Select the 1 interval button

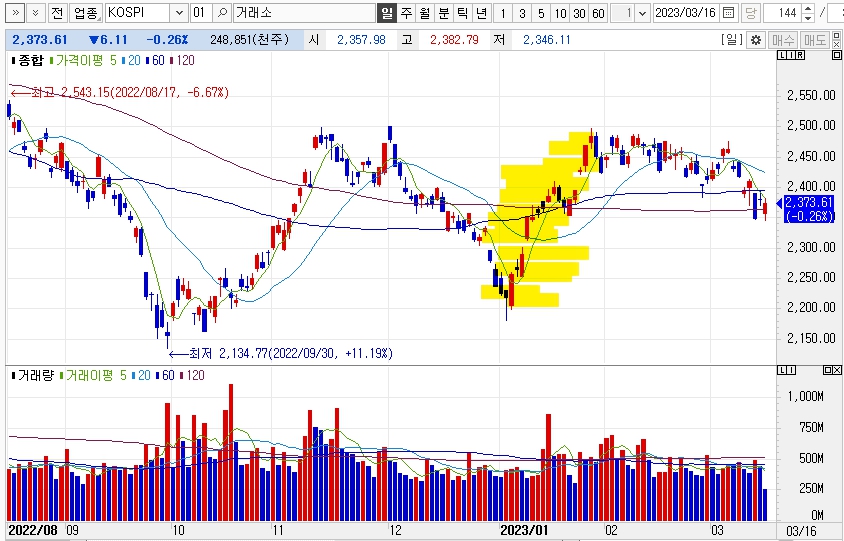pos(503,13)
